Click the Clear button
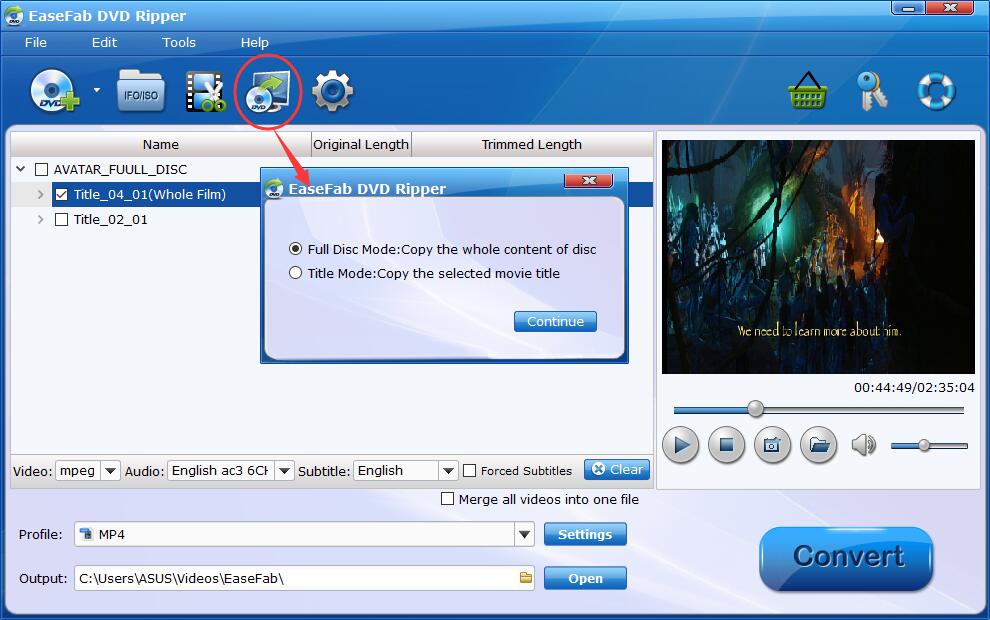Image resolution: width=990 pixels, height=620 pixels. [x=617, y=469]
